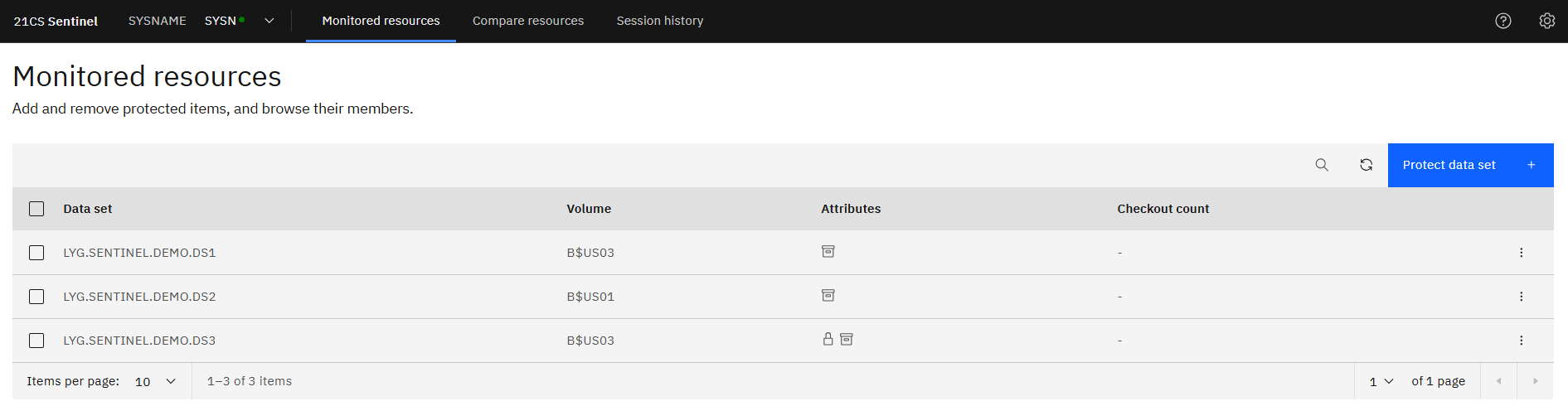Click the search icon in table toolbar

pyautogui.click(x=1322, y=165)
